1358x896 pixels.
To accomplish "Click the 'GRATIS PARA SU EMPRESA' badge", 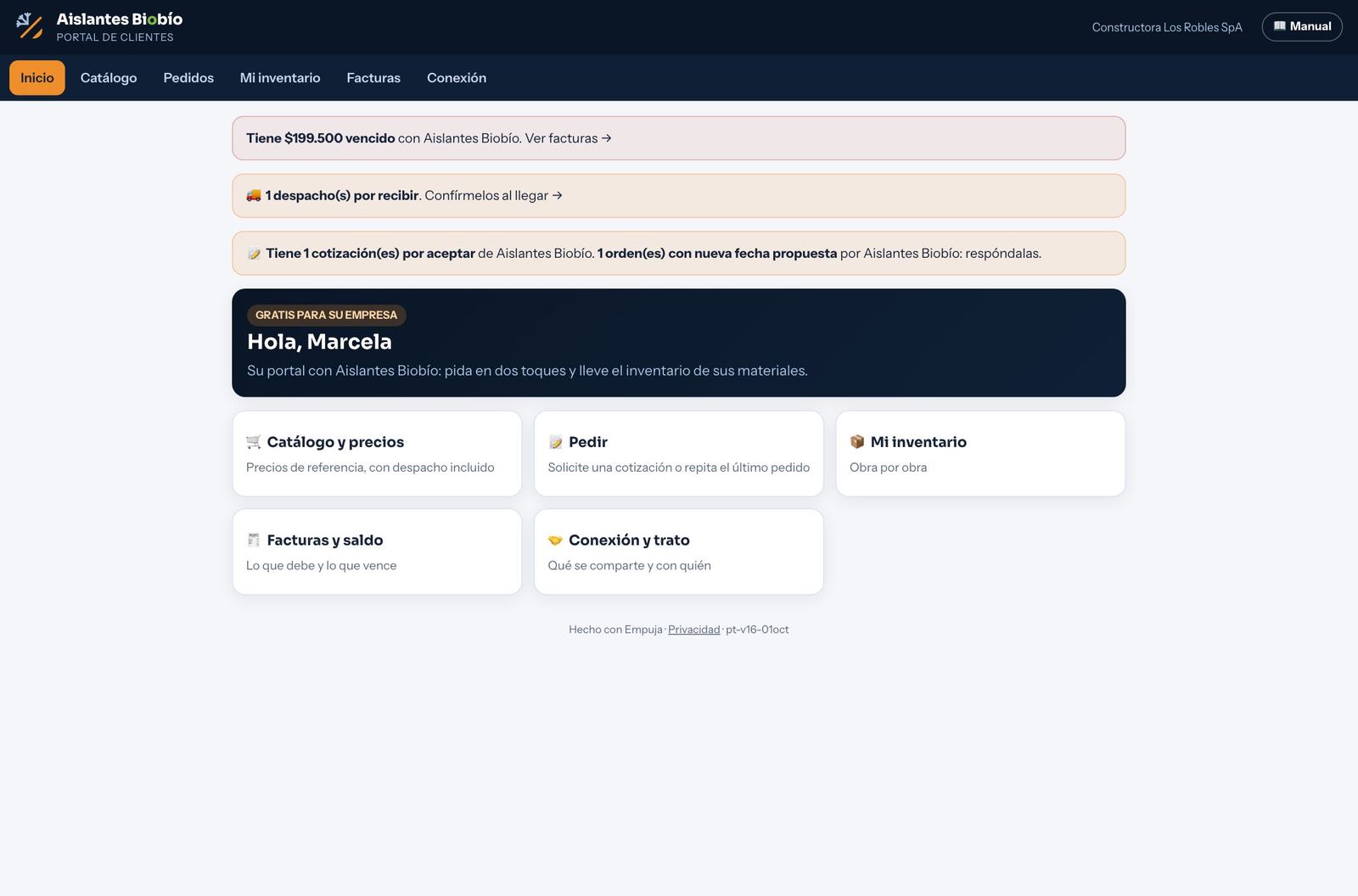I will click(x=327, y=315).
